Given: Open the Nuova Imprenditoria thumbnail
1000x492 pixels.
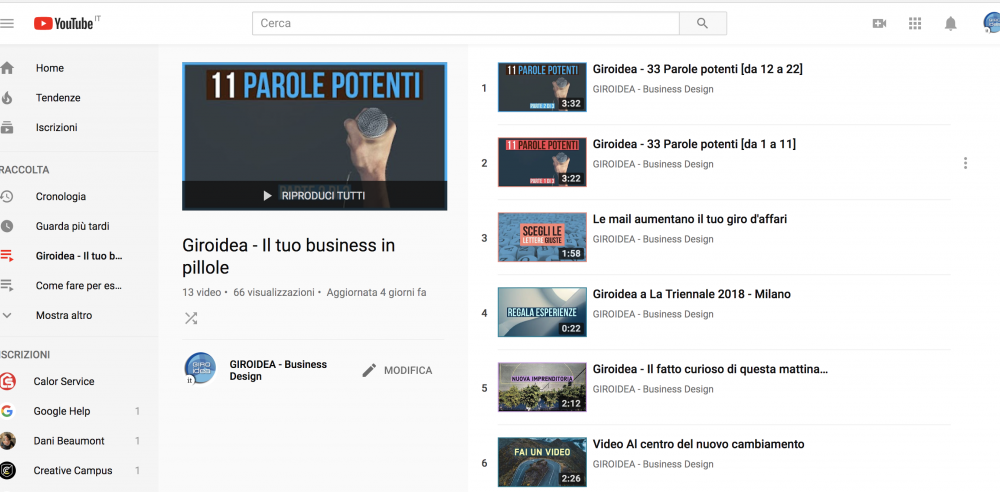Looking at the screenshot, I should (542, 387).
